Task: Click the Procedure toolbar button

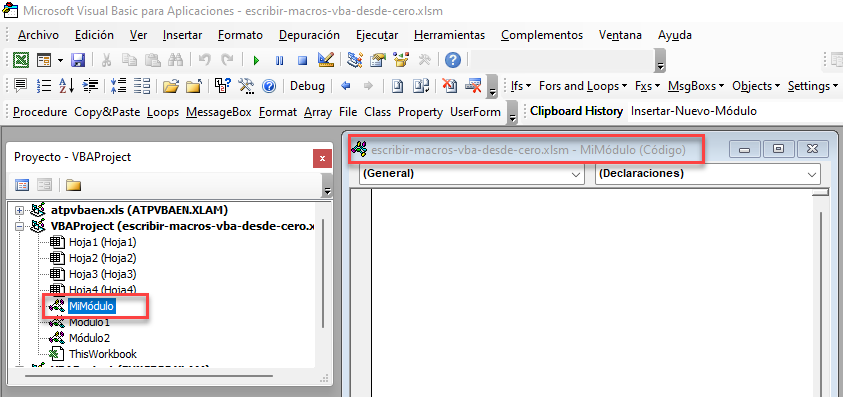Action: point(40,112)
